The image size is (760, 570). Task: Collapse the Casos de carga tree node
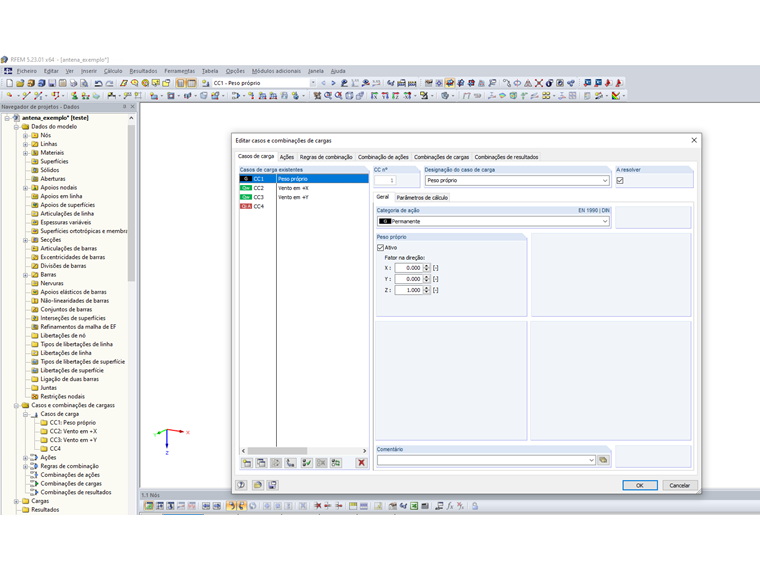click(26, 414)
